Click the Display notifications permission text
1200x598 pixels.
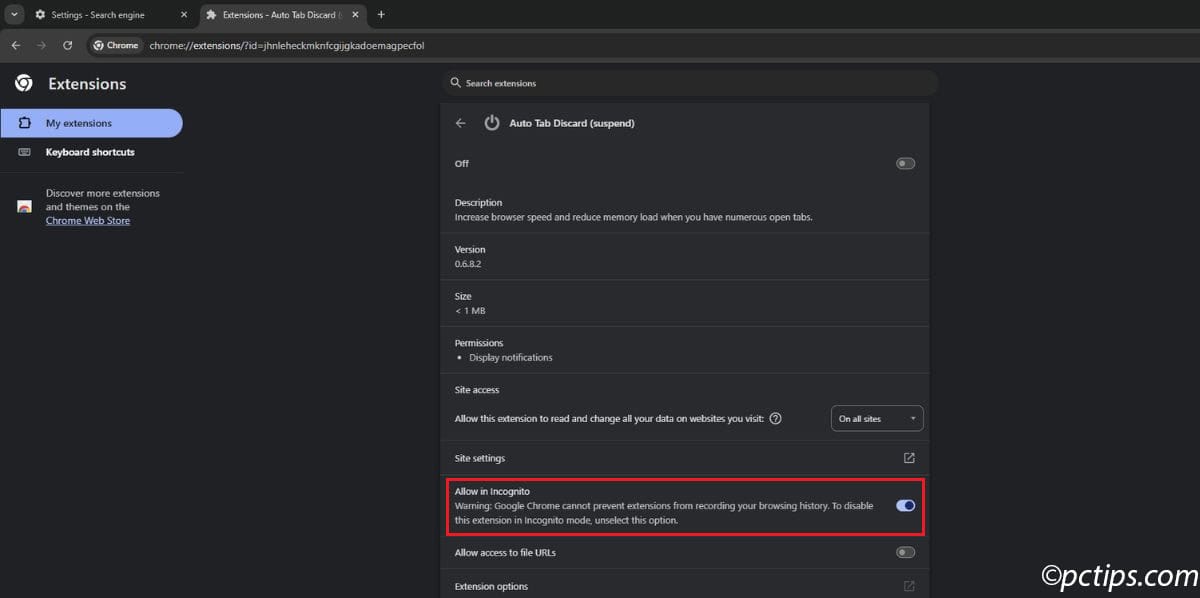pyautogui.click(x=511, y=357)
